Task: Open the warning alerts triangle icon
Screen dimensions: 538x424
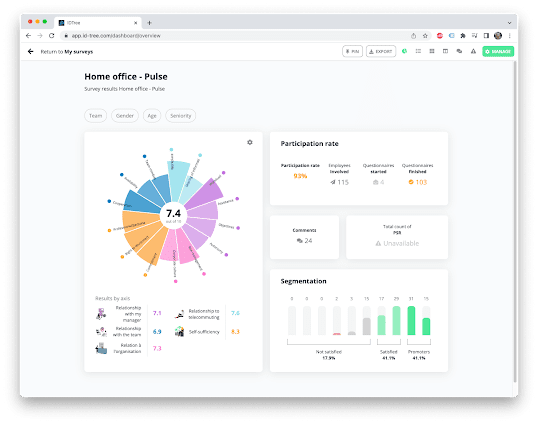Action: tap(473, 51)
